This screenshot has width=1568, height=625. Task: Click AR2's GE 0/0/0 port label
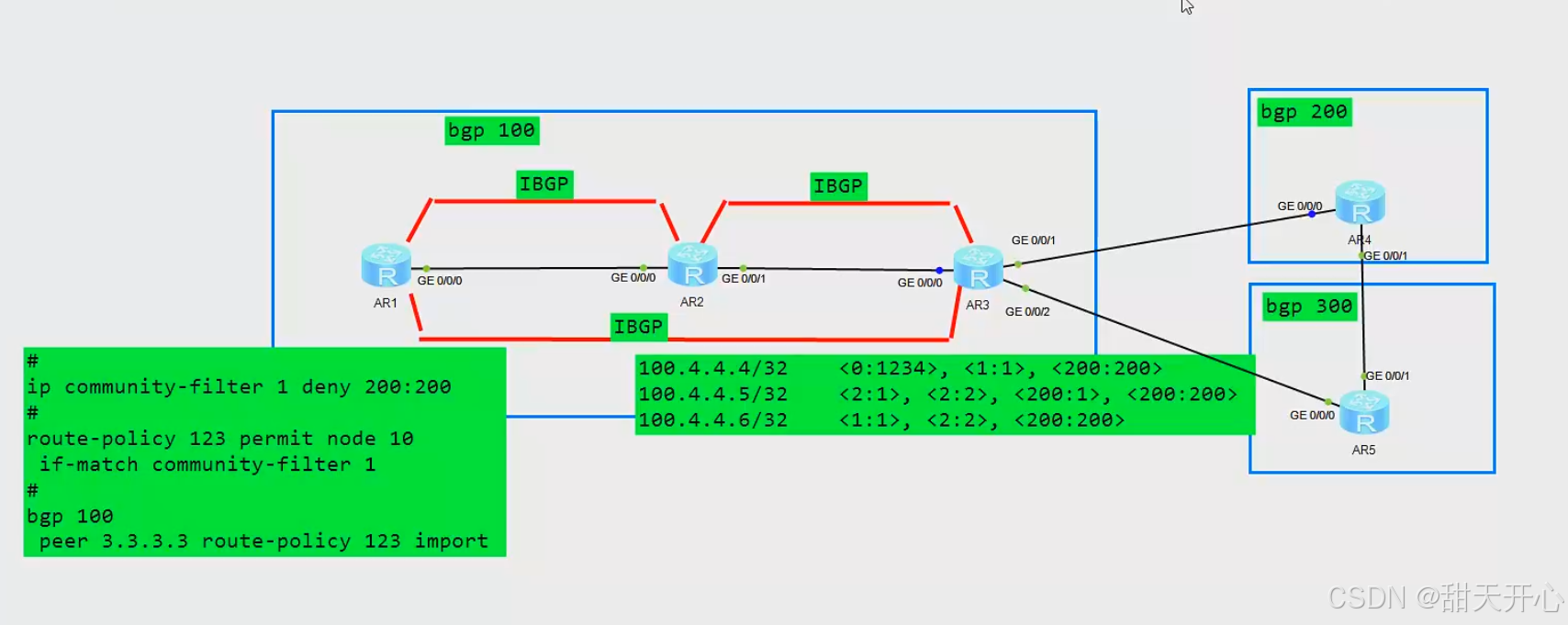633,278
